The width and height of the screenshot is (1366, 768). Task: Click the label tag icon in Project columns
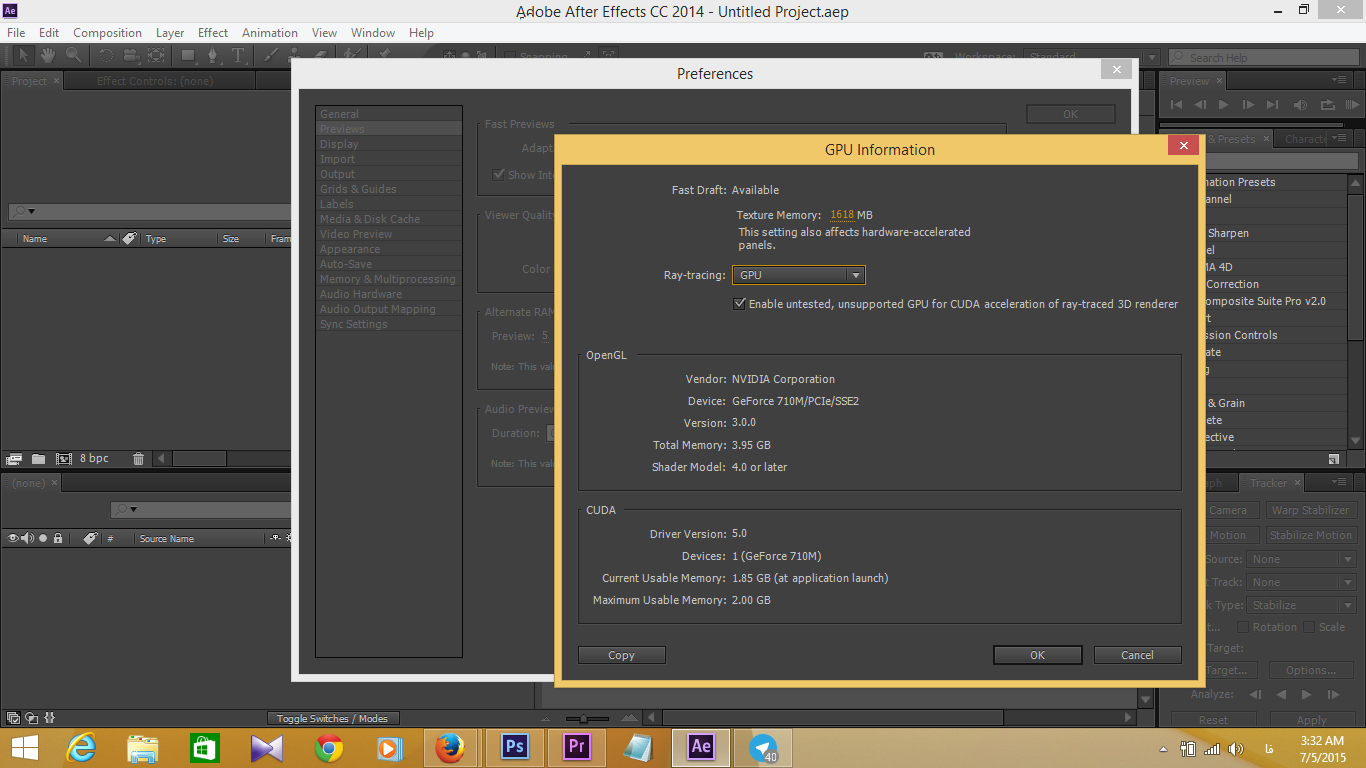click(129, 239)
